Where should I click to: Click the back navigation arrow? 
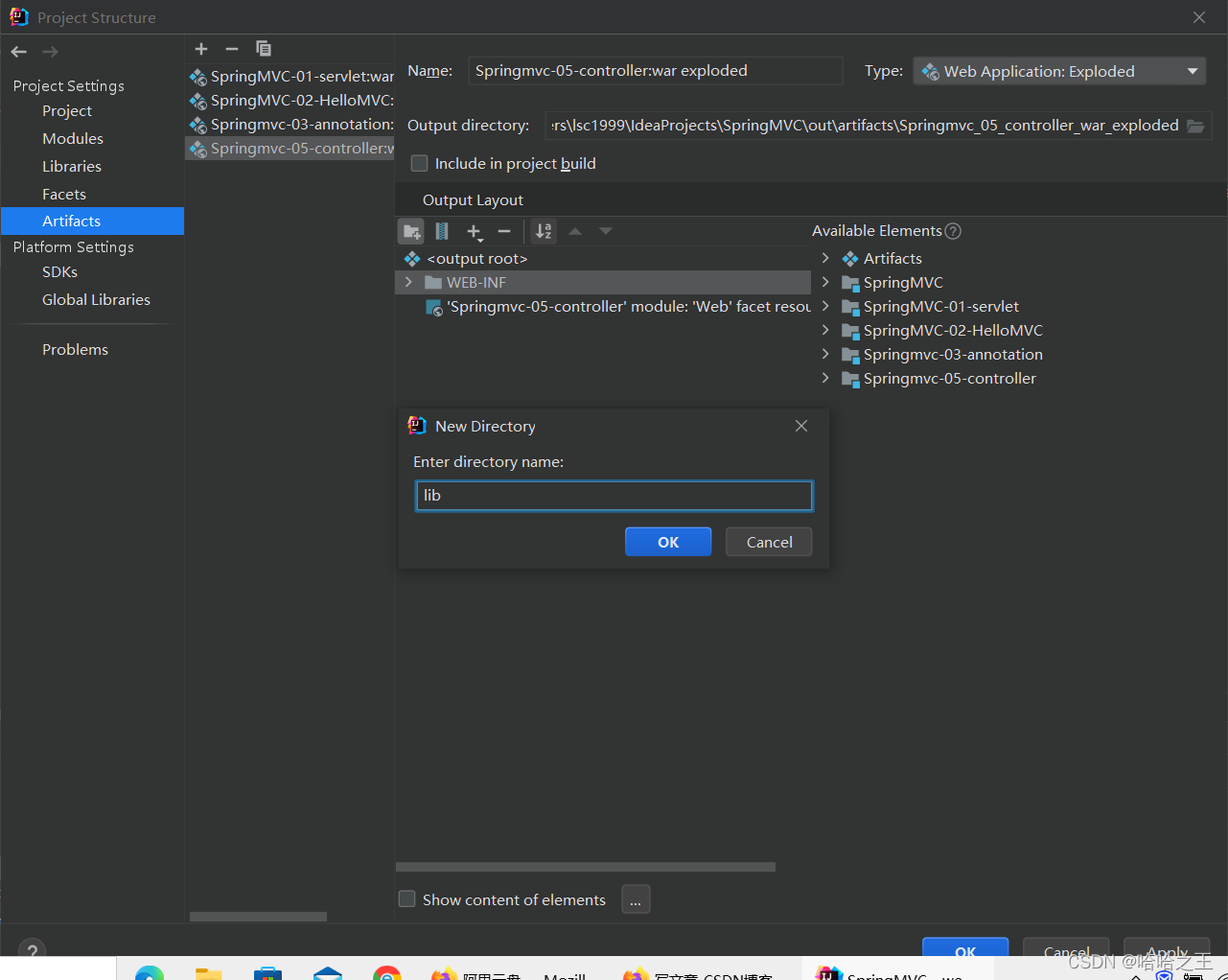coord(19,52)
